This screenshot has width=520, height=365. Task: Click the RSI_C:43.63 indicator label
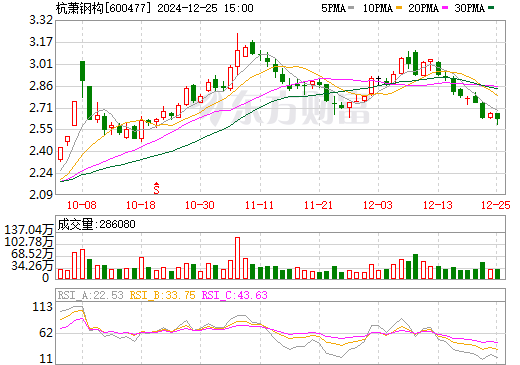pos(234,295)
